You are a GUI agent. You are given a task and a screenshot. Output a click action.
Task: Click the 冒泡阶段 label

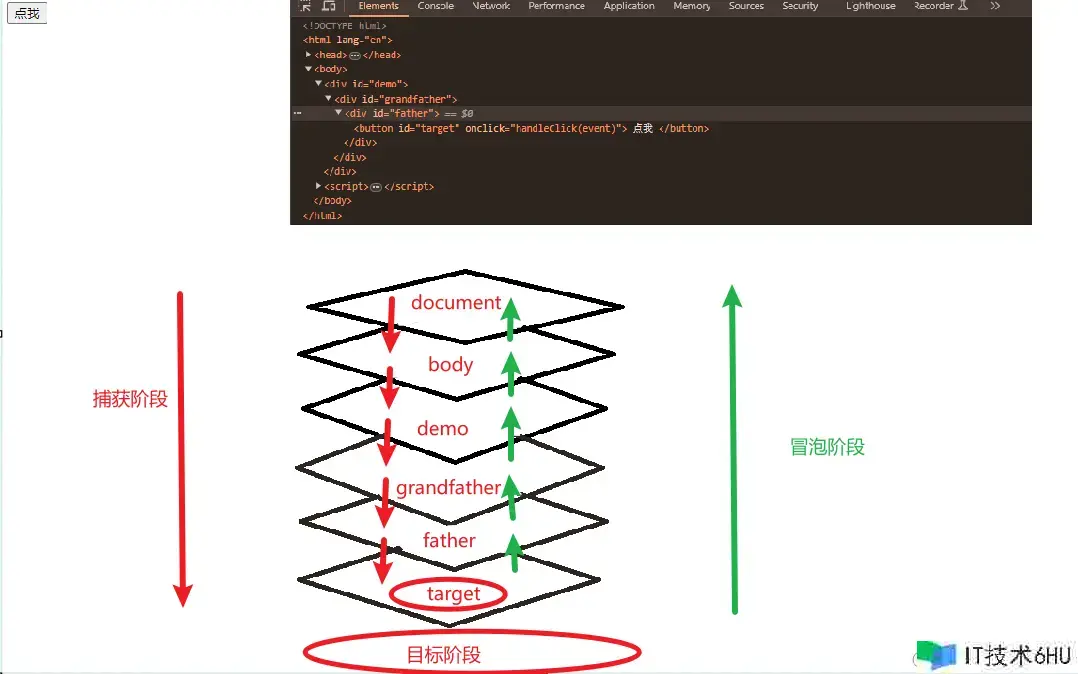[x=827, y=447]
